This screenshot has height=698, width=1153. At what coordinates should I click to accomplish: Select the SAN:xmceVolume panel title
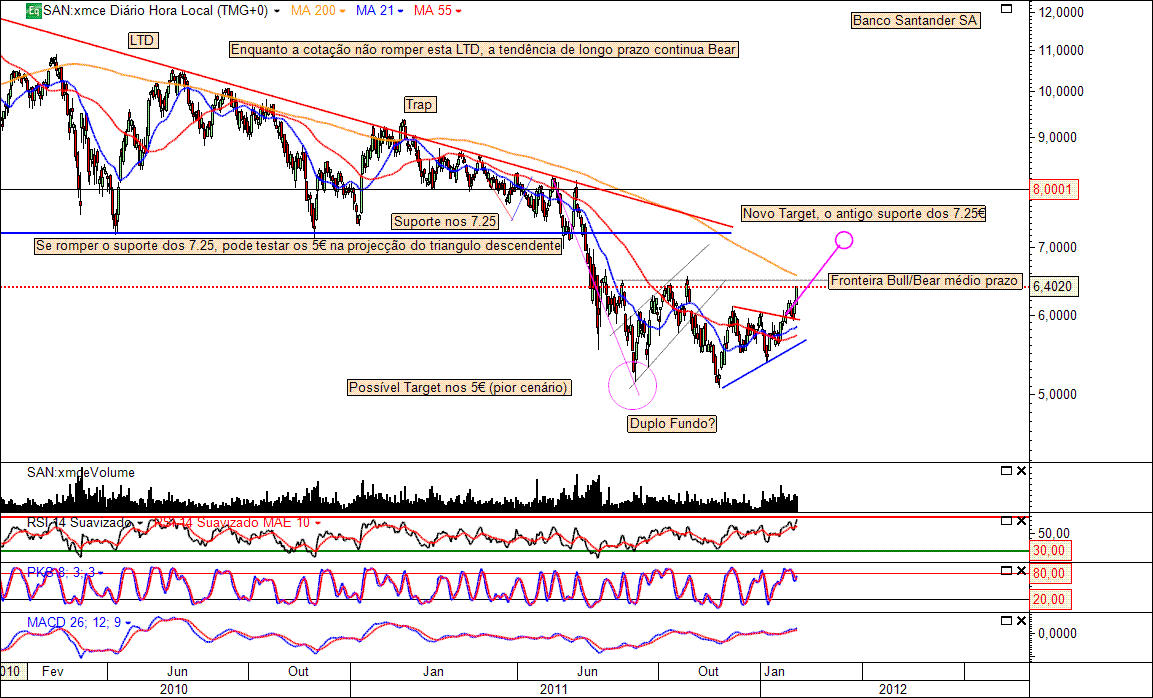81,472
